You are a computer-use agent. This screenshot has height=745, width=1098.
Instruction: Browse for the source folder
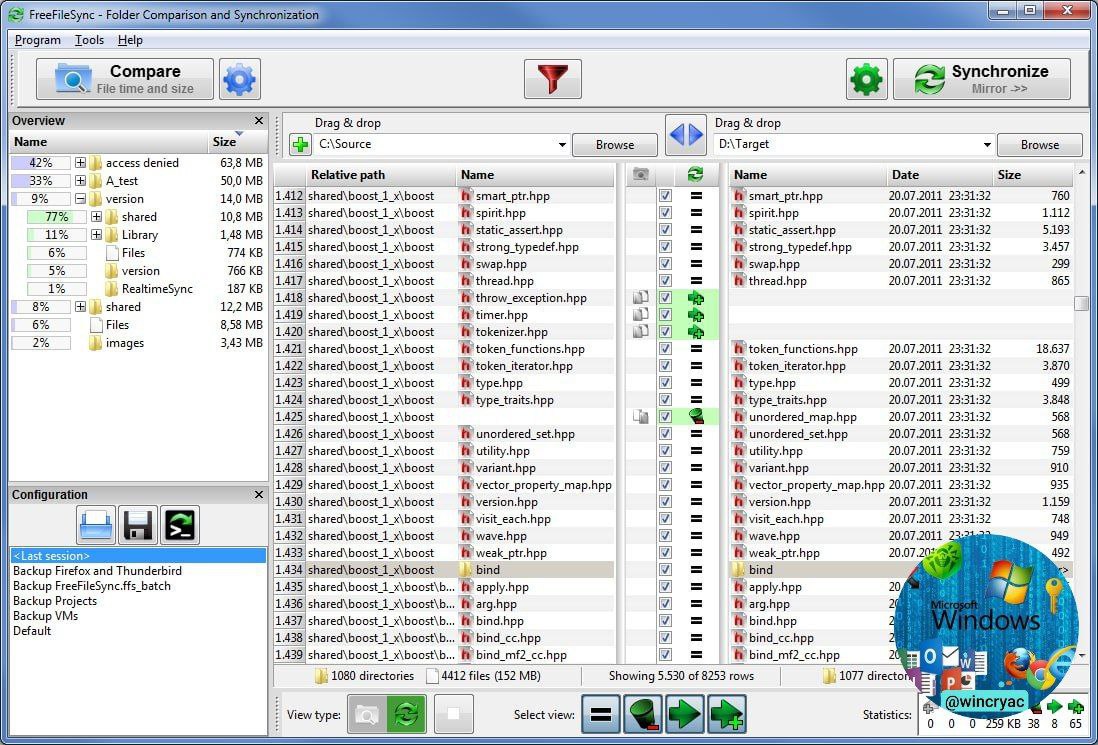point(615,145)
